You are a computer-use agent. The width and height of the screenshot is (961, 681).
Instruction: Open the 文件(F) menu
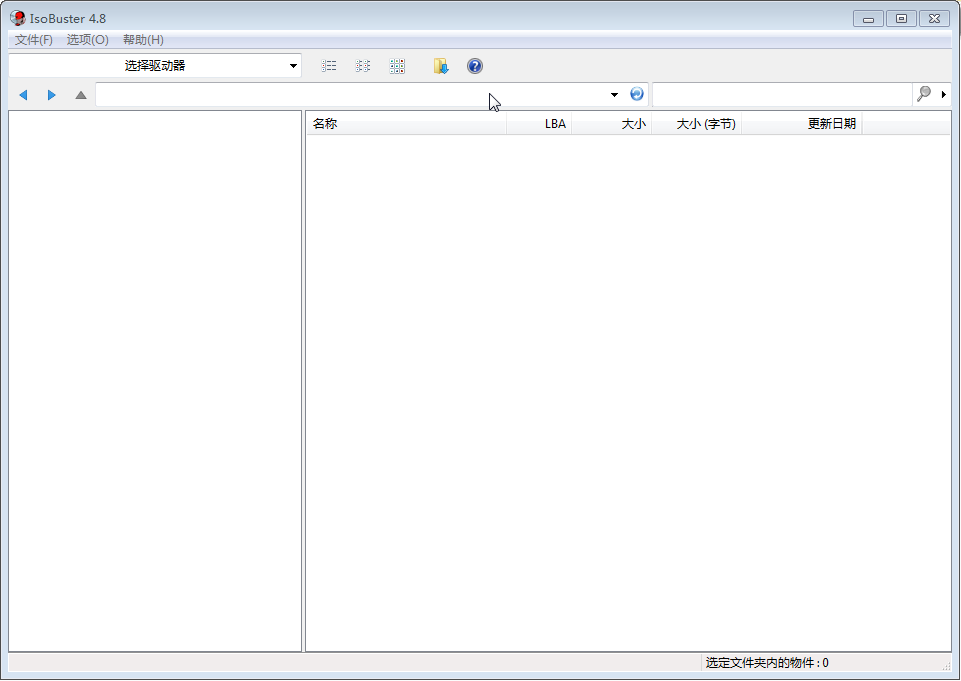(34, 40)
